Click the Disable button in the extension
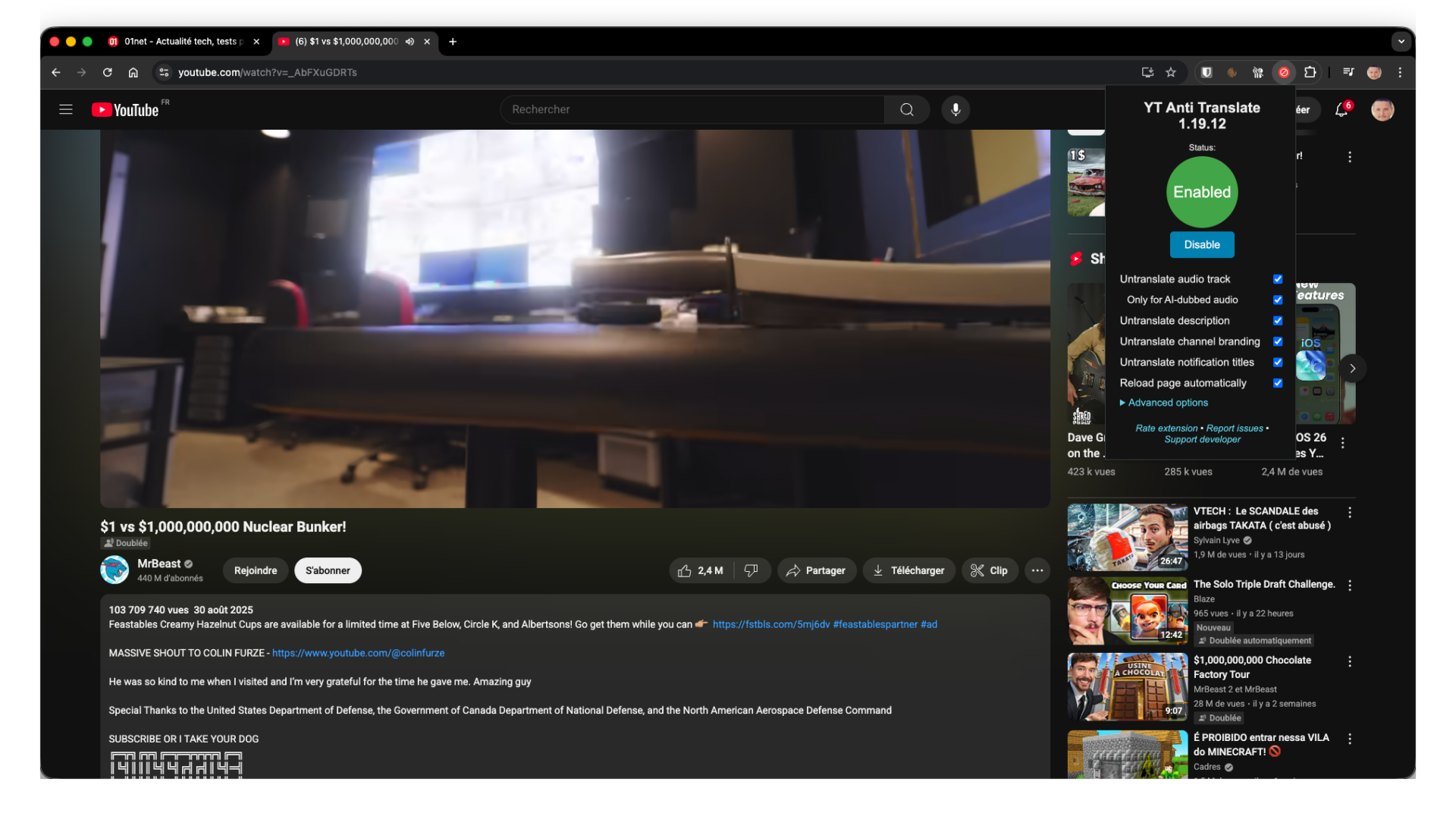 point(1202,245)
